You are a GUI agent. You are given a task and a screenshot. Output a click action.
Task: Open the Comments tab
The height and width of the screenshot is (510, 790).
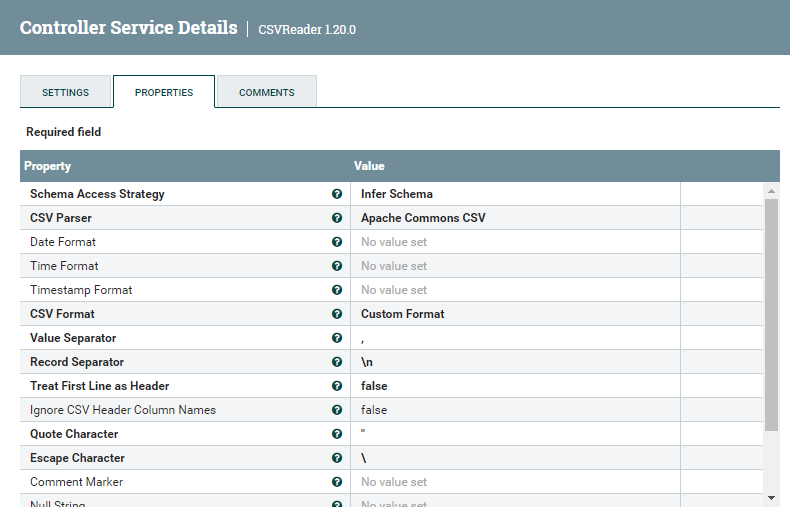point(266,92)
